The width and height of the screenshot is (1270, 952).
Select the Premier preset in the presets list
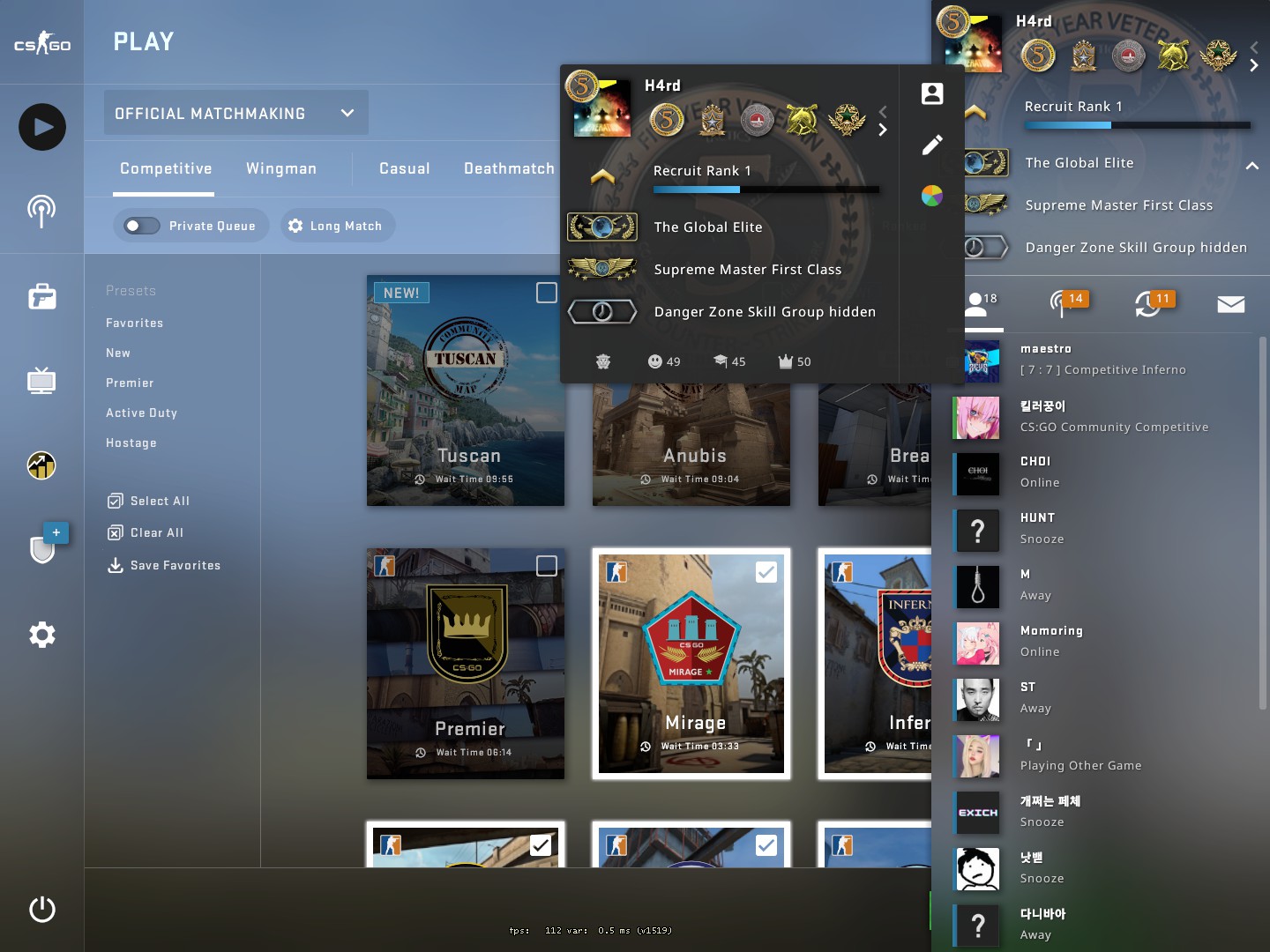coord(130,383)
